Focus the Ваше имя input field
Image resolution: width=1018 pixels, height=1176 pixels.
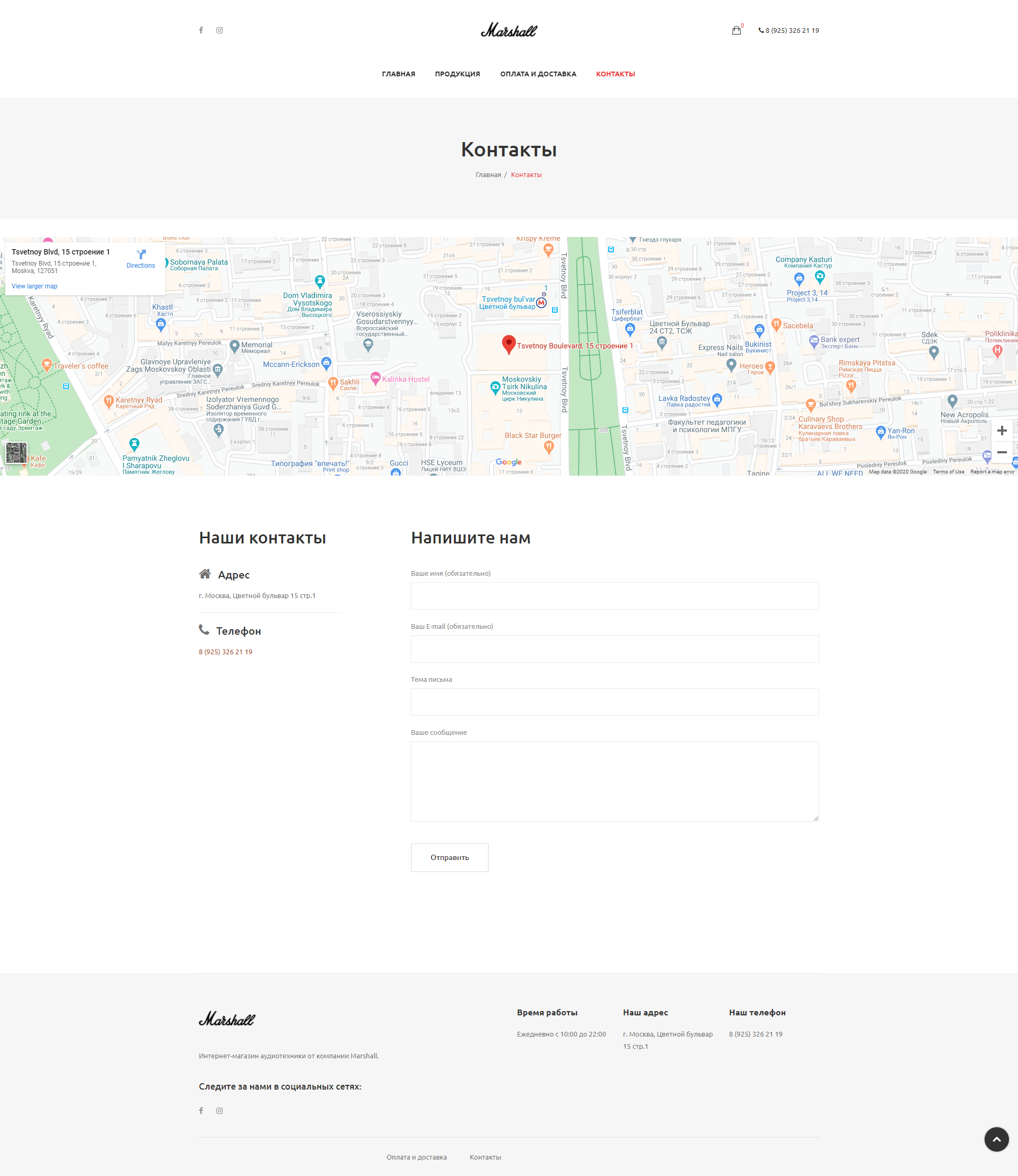615,596
